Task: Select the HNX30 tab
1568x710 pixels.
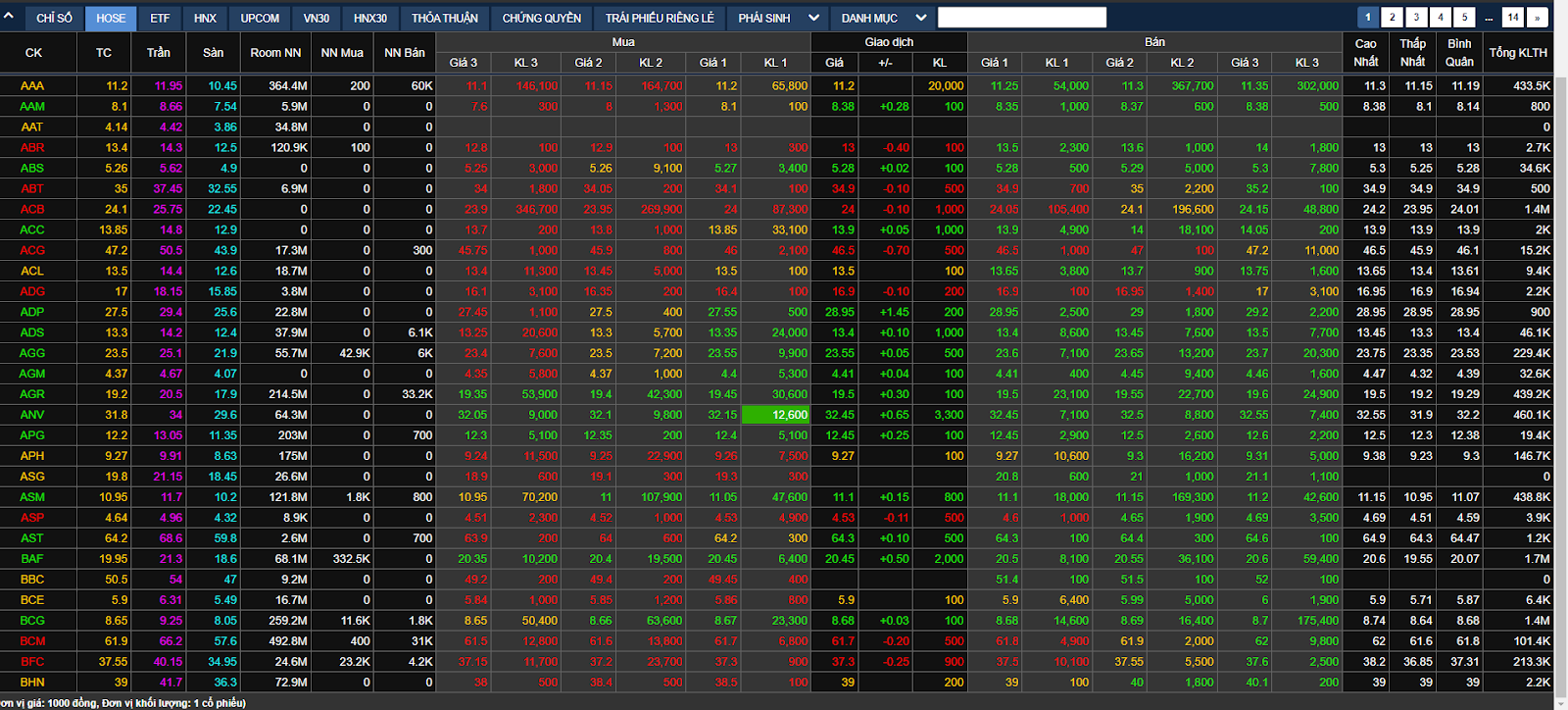Action: 370,18
